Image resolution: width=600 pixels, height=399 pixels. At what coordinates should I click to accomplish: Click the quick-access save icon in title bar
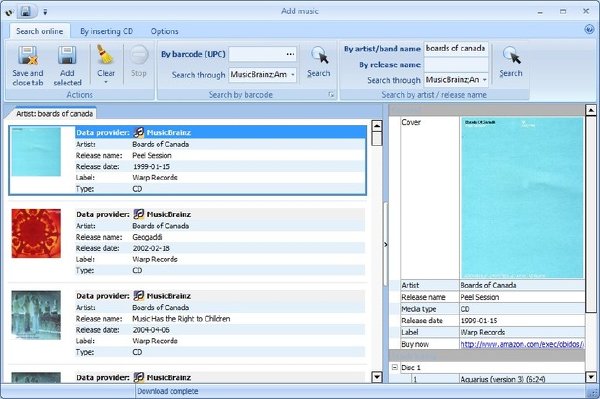[x=26, y=11]
